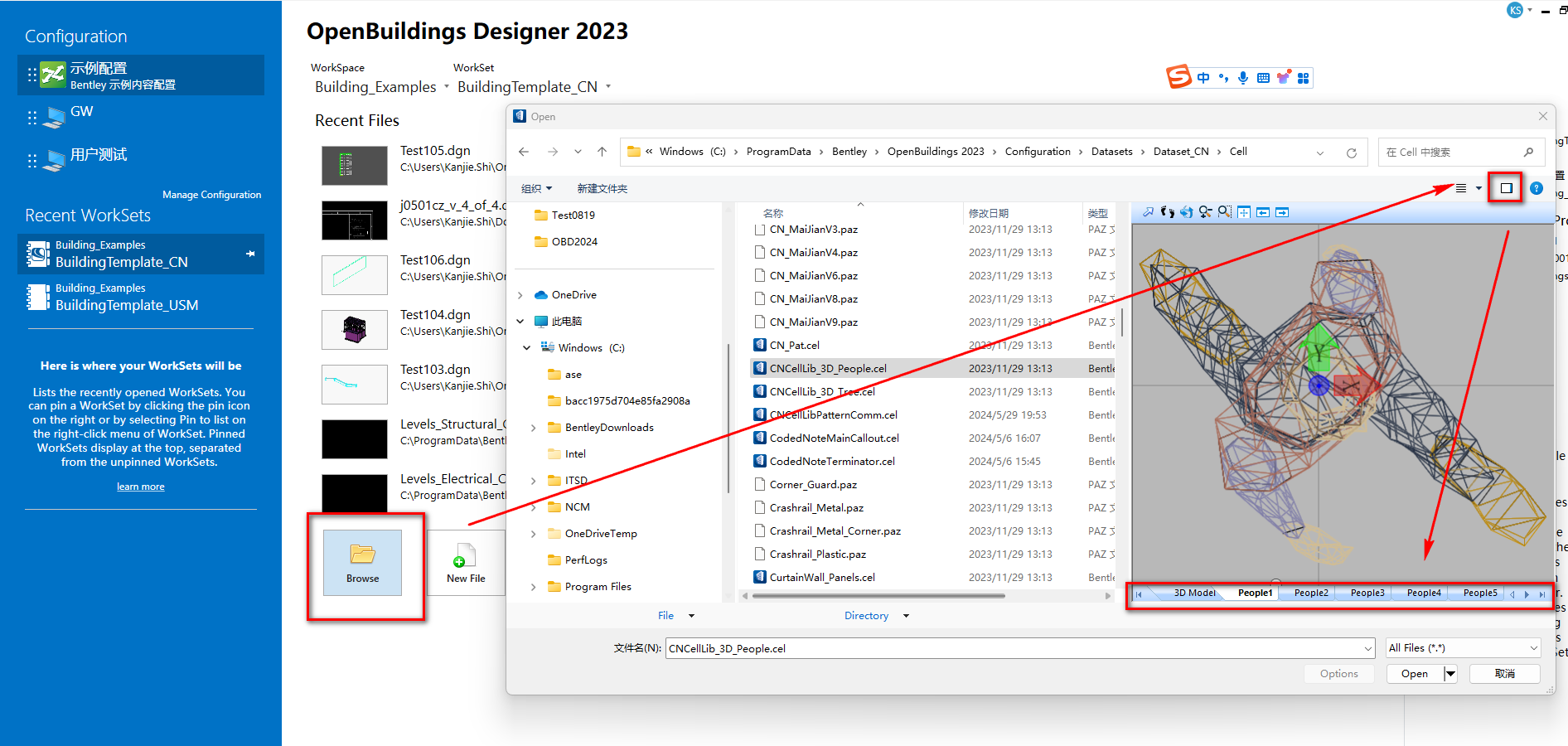Activate the window area zoom tool
This screenshot has width=1568, height=746.
point(1224,212)
